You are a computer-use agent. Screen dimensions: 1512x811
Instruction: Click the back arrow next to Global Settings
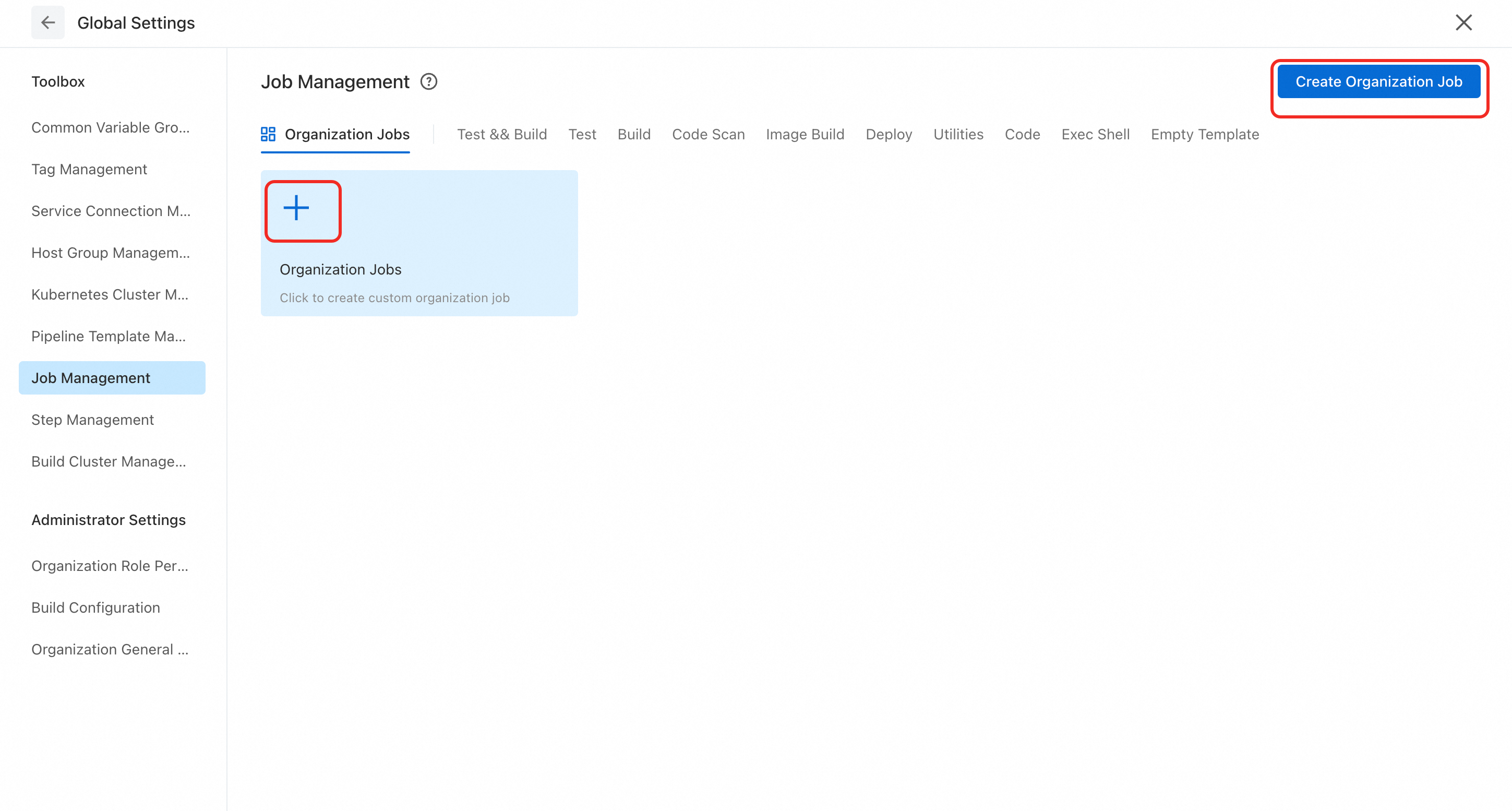[47, 22]
